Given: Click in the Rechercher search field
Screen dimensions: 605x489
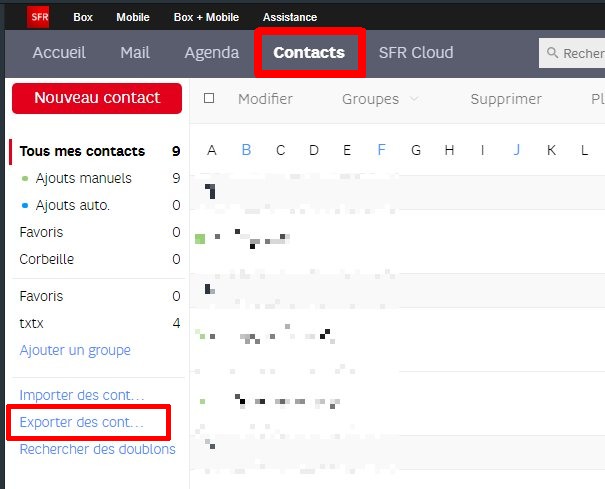Looking at the screenshot, I should coord(582,53).
